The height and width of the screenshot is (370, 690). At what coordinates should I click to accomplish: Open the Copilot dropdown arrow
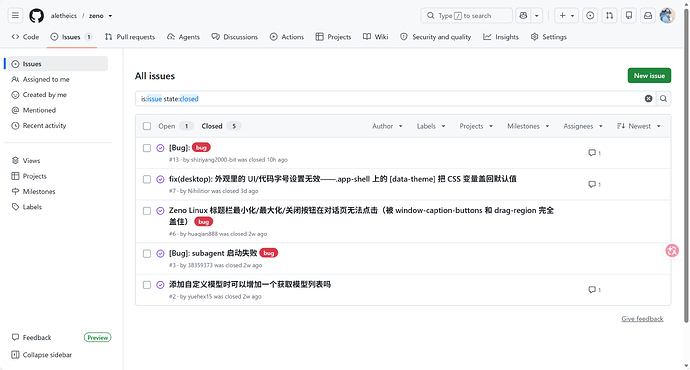(x=537, y=15)
